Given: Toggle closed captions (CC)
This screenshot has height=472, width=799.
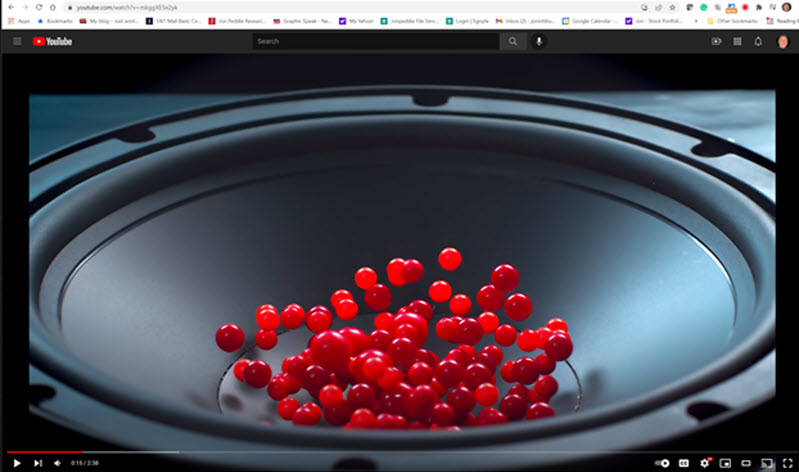Looking at the screenshot, I should click(684, 463).
